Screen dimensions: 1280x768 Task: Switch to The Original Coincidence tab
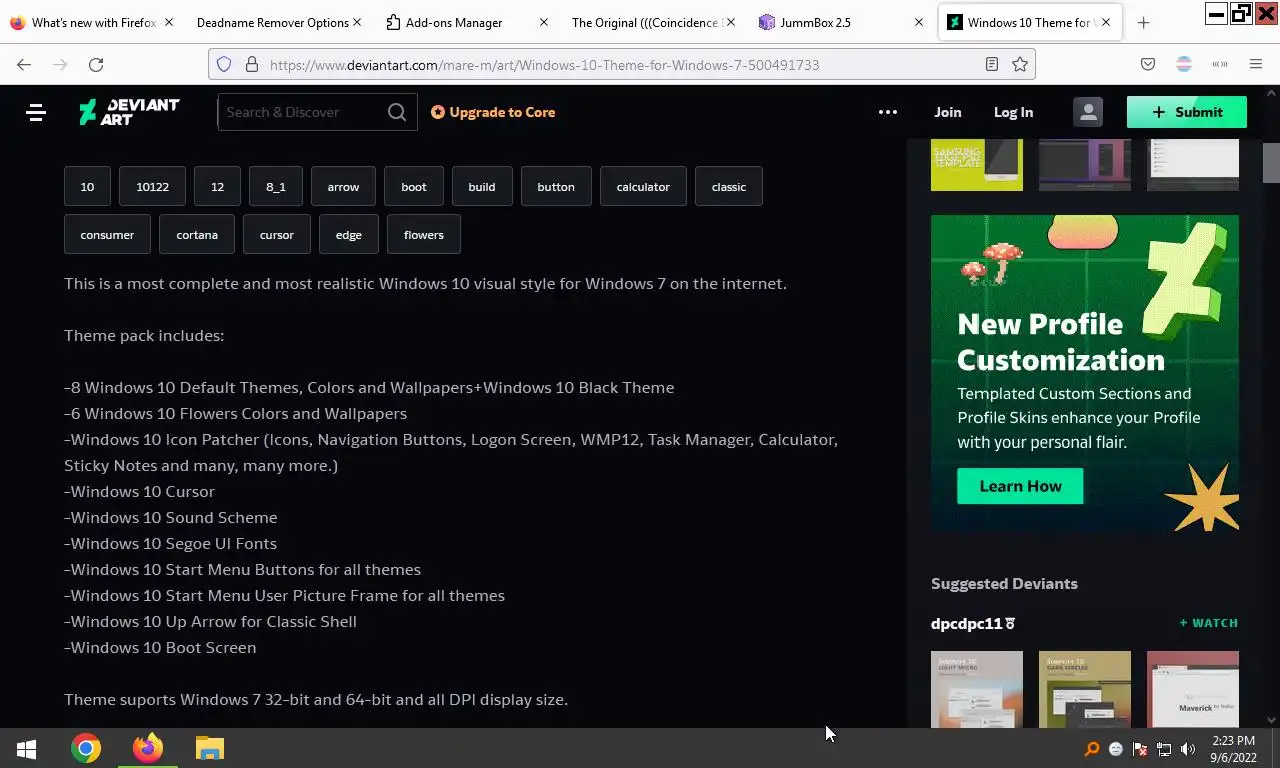tap(653, 22)
